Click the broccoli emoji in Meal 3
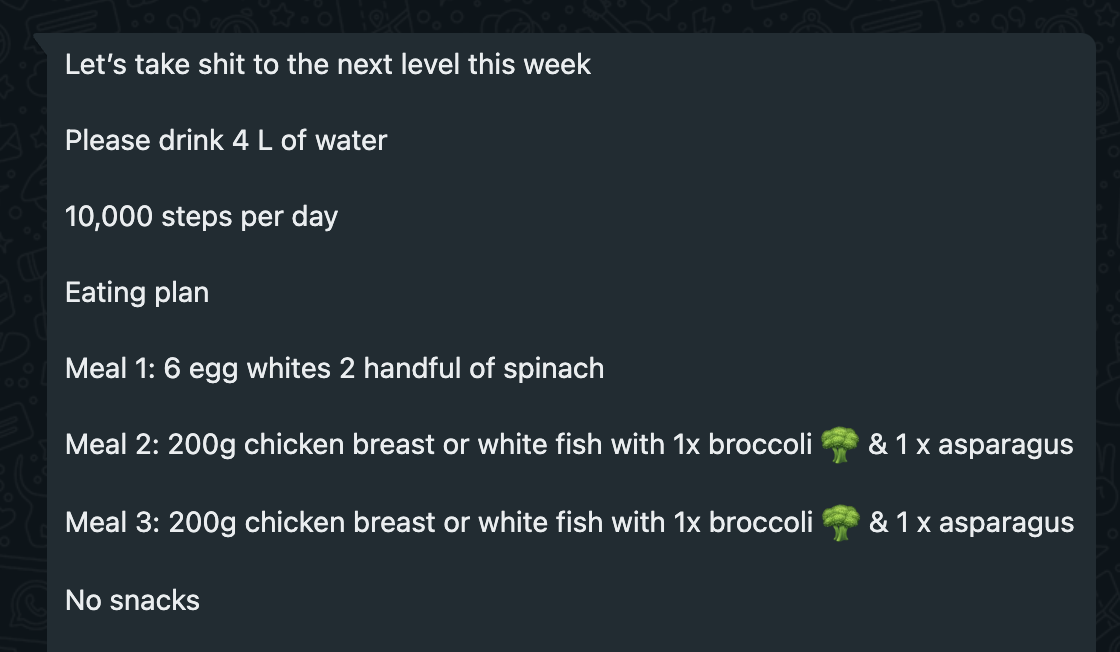This screenshot has width=1120, height=652. point(840,523)
